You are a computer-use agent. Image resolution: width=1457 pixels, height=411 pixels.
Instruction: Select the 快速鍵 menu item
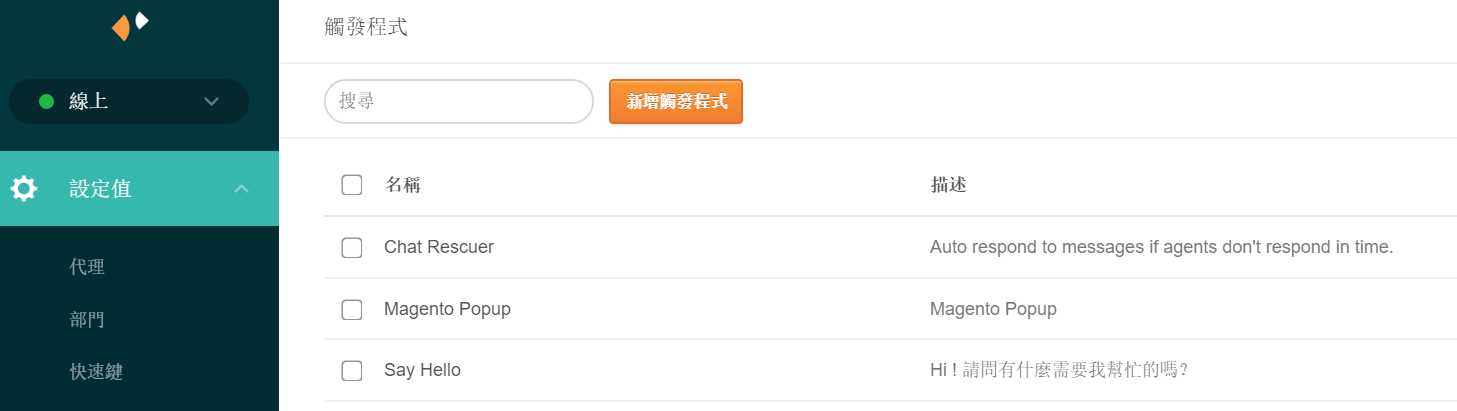[96, 372]
